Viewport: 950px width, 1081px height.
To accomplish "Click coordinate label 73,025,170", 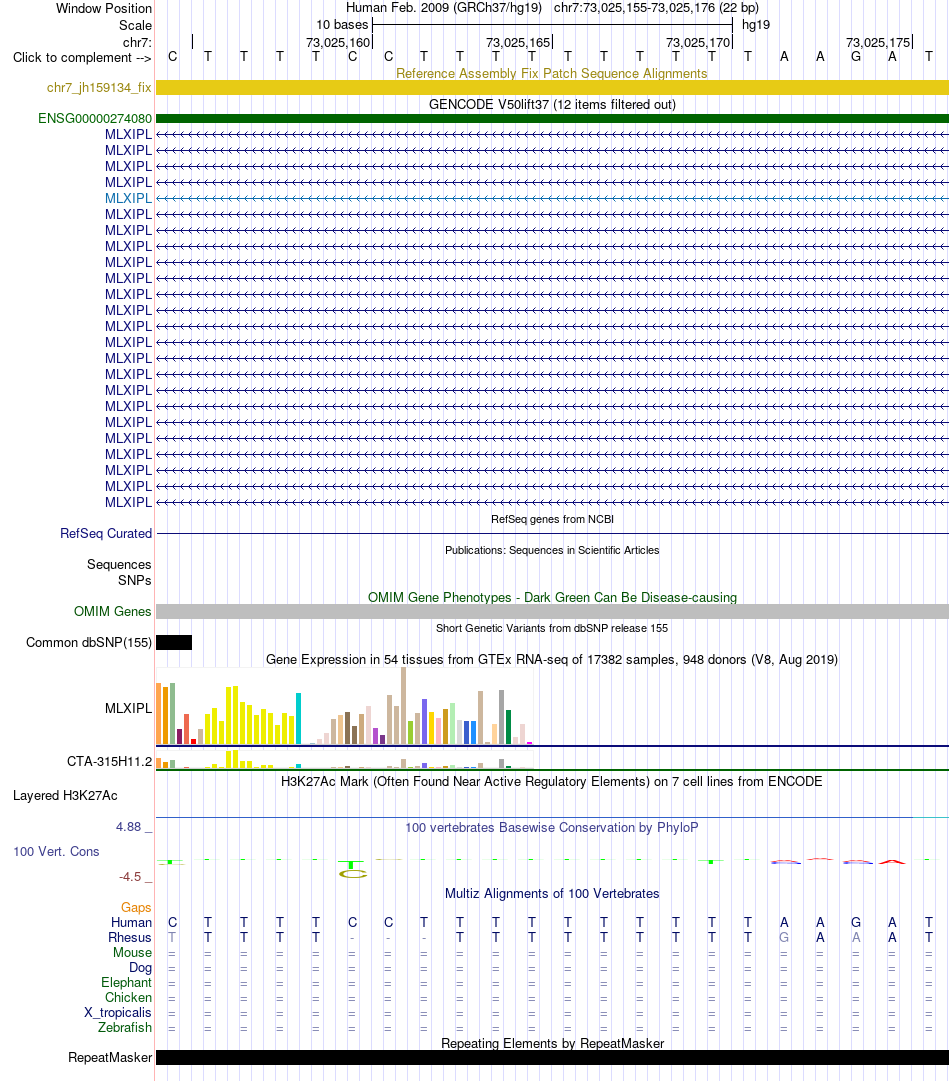I will coord(698,43).
